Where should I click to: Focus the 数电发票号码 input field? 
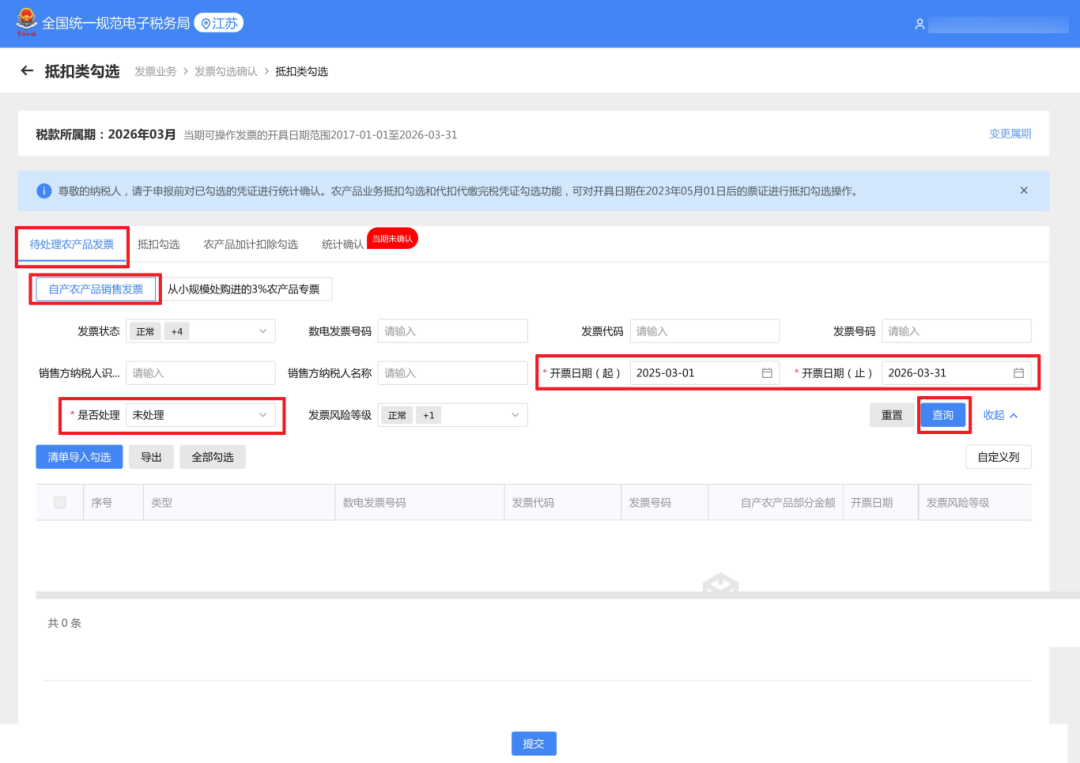(453, 331)
